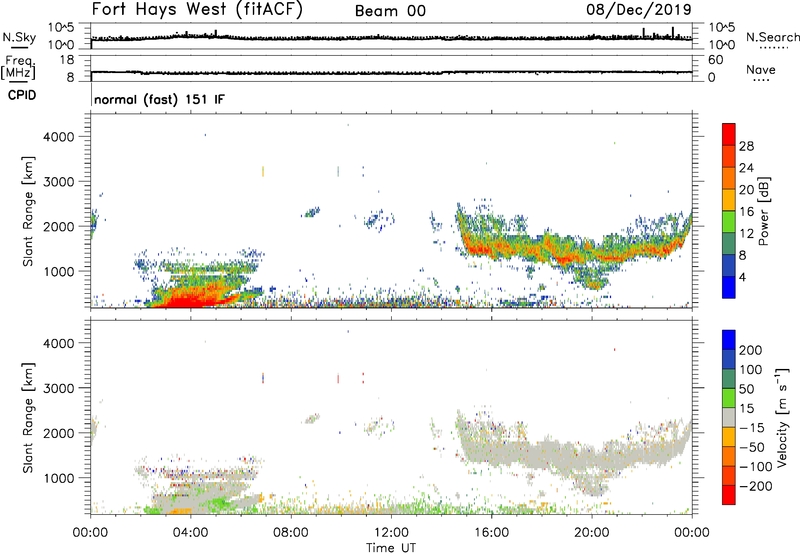Click the "50" velocity colorbar value

pos(747,389)
